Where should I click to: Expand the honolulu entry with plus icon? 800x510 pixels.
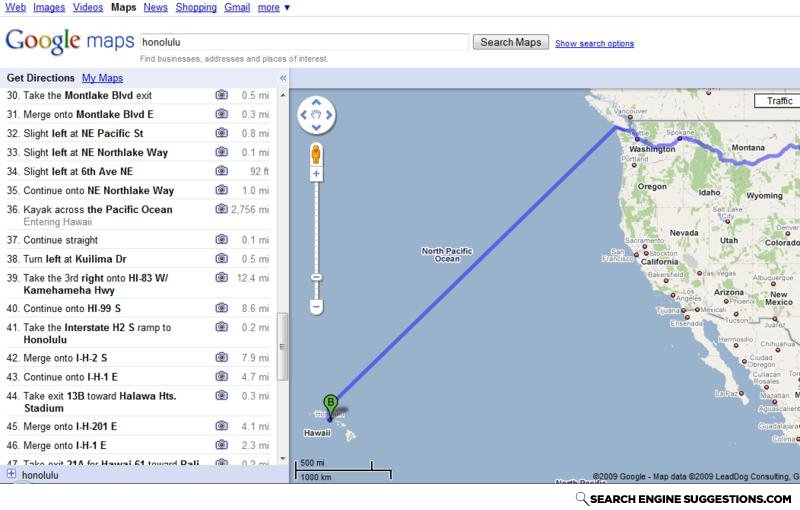click(11, 474)
